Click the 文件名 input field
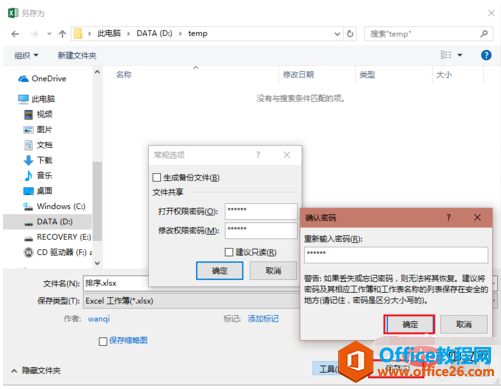The height and width of the screenshot is (389, 501). coord(116,283)
